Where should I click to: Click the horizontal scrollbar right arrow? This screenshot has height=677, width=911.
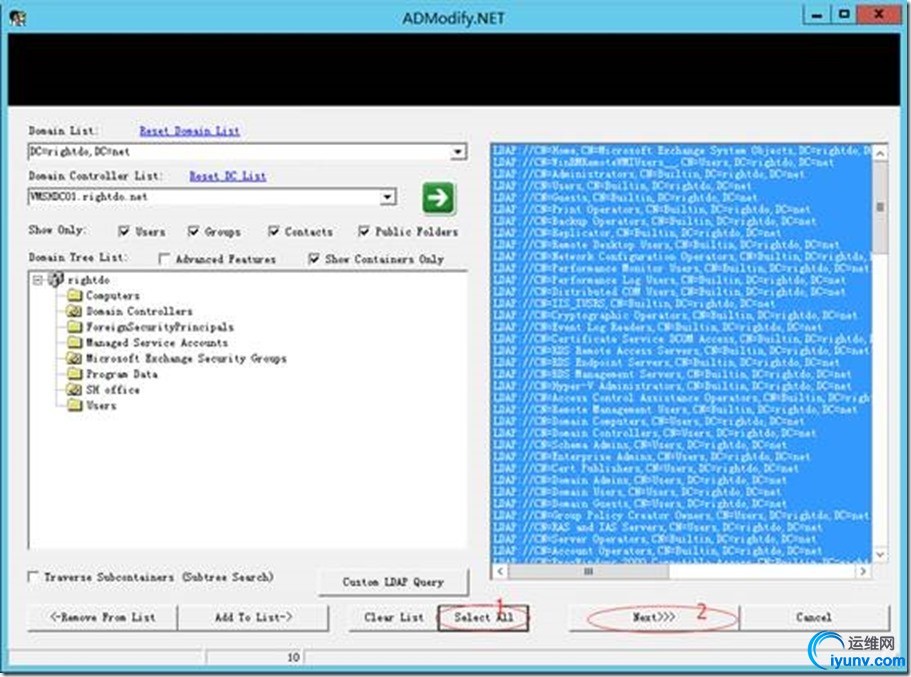point(863,571)
